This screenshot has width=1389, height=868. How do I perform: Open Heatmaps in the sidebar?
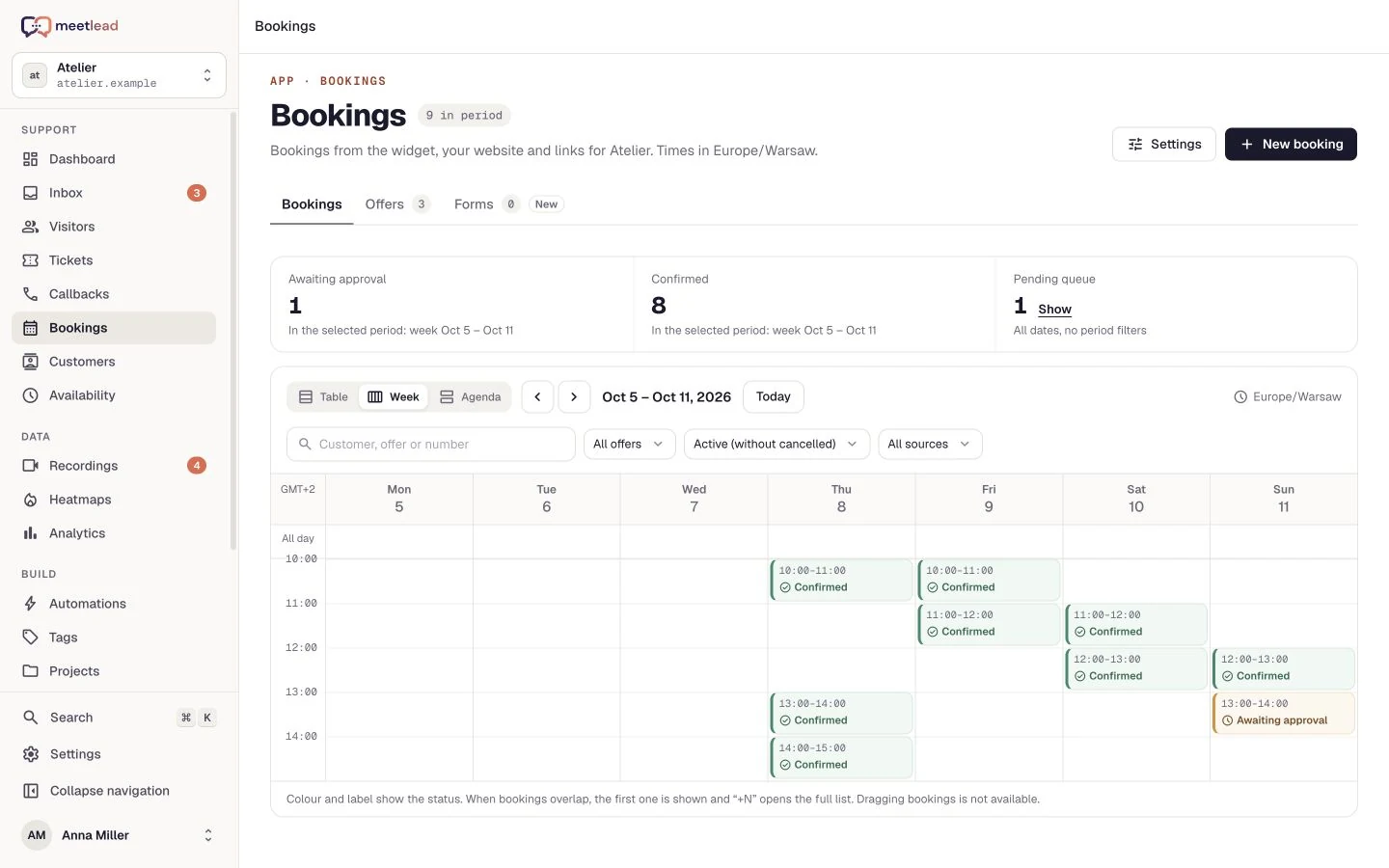[114, 500]
